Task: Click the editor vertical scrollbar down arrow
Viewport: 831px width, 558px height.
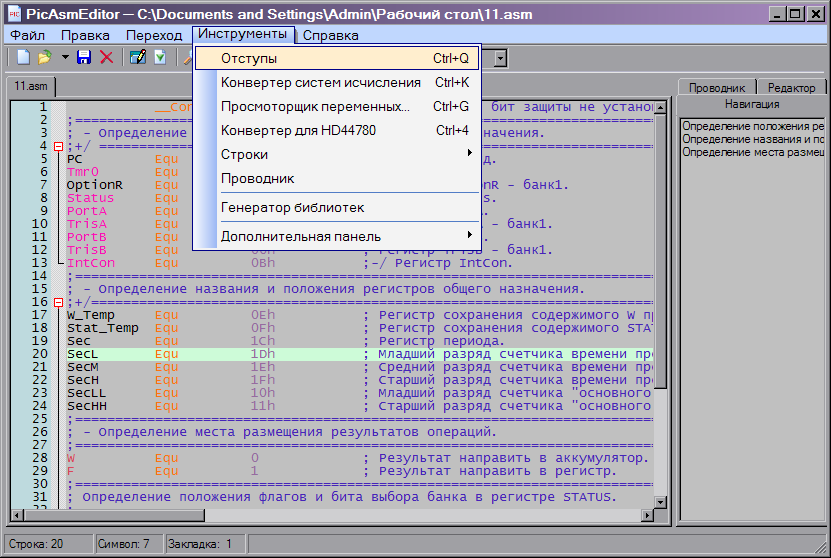Action: pos(660,502)
